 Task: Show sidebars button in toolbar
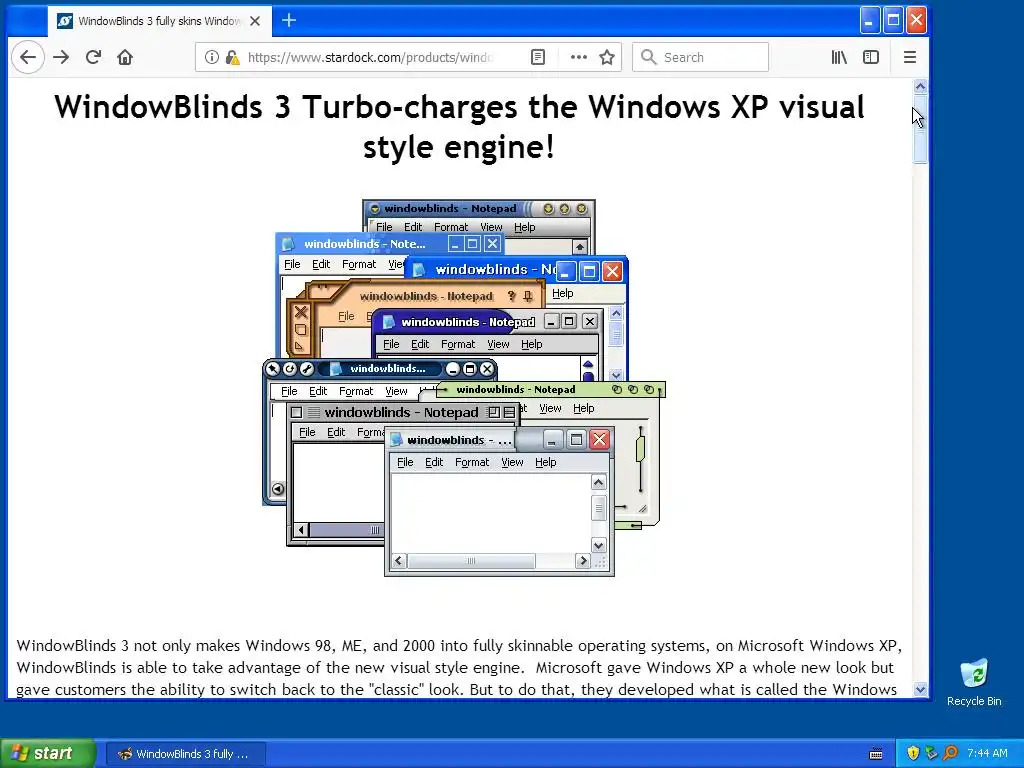(x=871, y=57)
